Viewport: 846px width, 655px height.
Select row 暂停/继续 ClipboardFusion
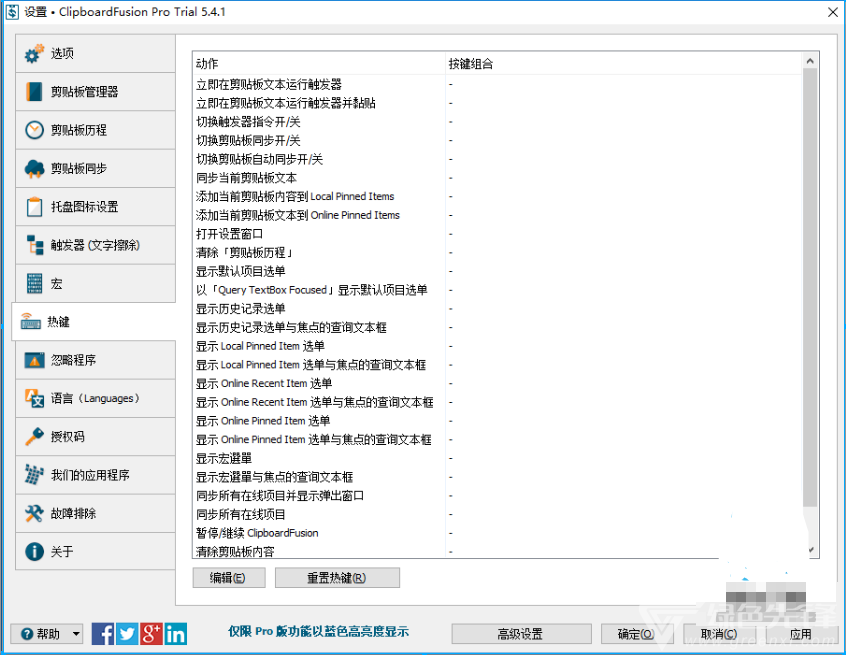(x=497, y=533)
